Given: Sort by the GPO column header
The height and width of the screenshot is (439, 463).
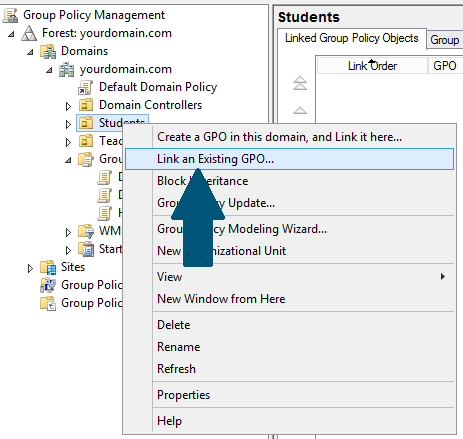Looking at the screenshot, I should [x=445, y=66].
